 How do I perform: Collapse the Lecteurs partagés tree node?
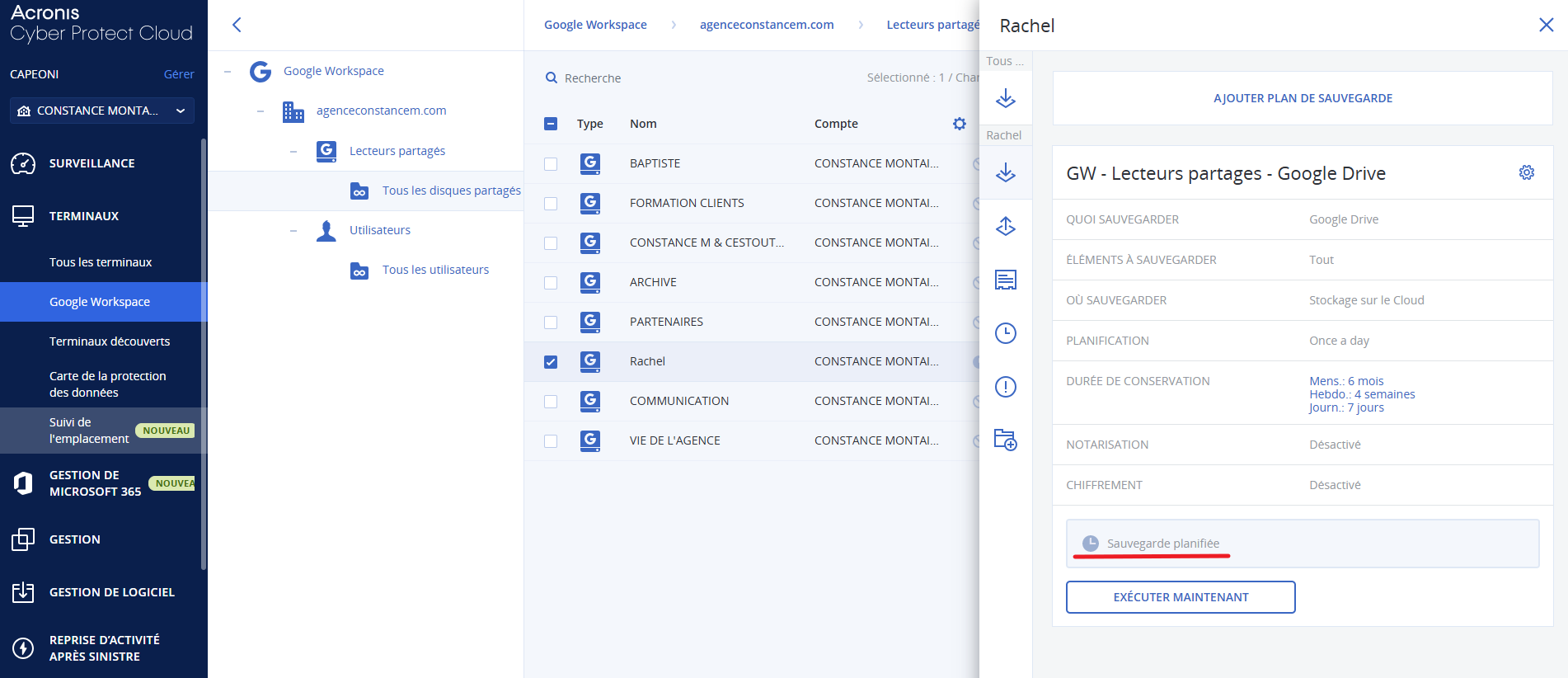[293, 151]
